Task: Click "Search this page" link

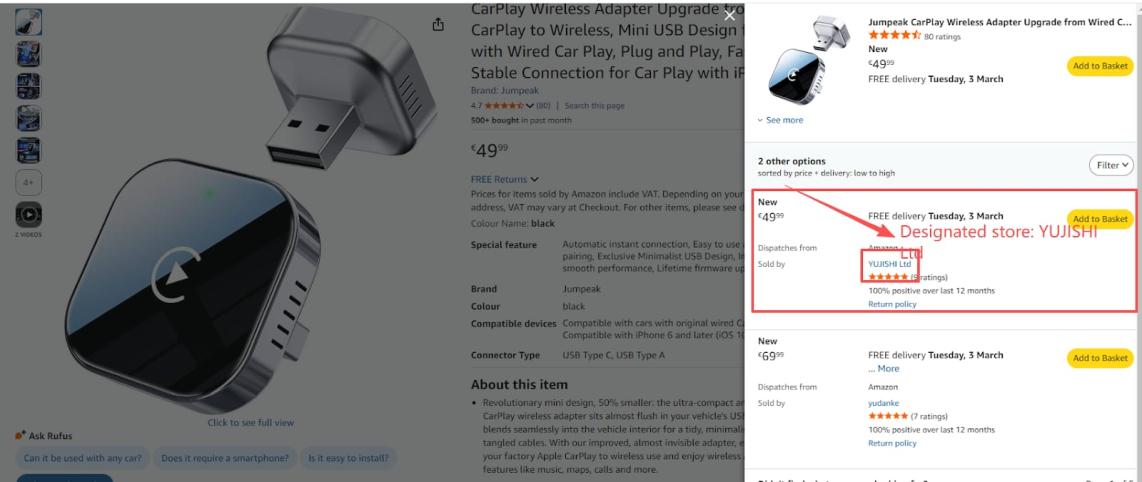Action: click(595, 105)
